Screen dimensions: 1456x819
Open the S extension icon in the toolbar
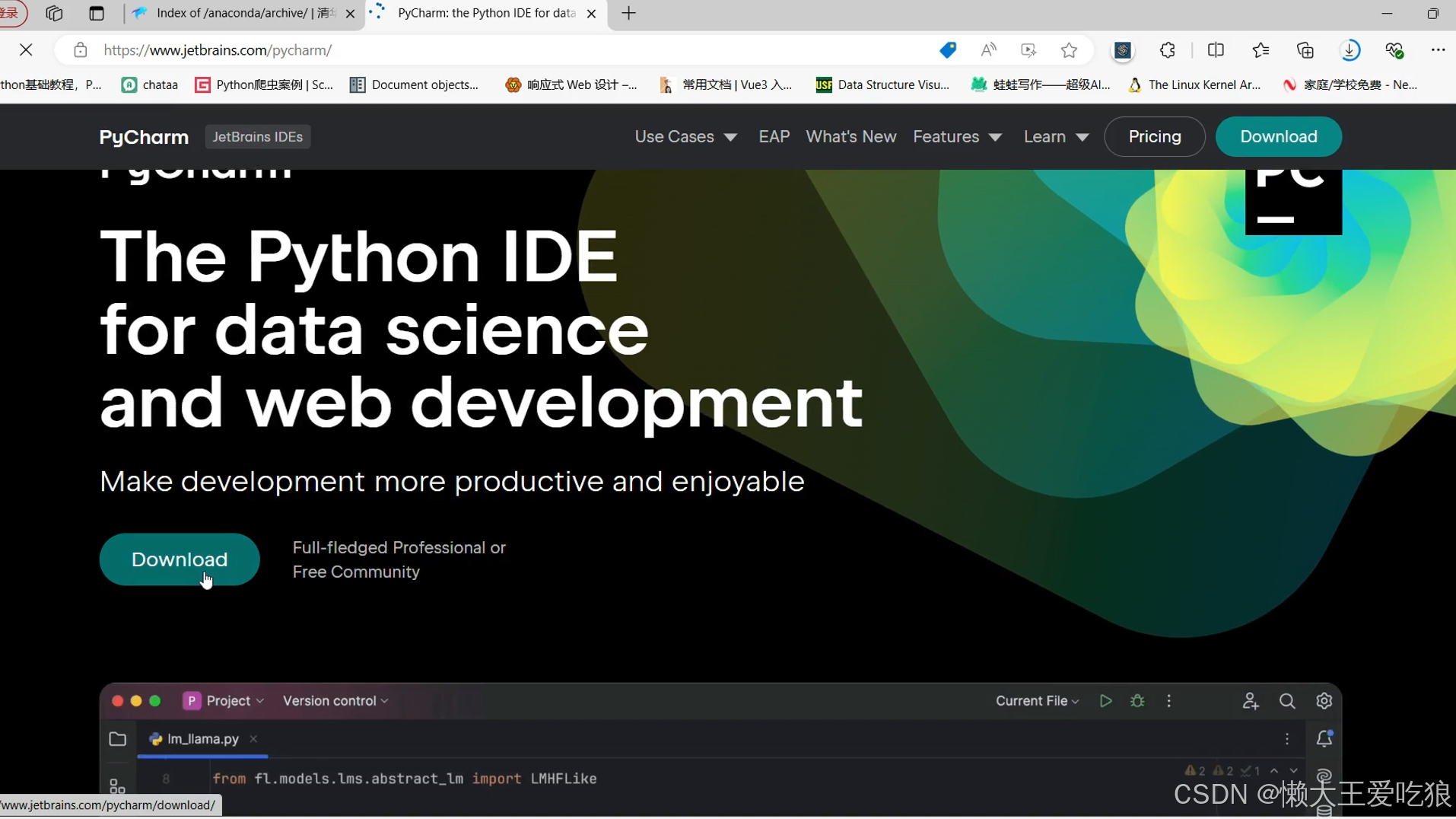[x=1123, y=50]
